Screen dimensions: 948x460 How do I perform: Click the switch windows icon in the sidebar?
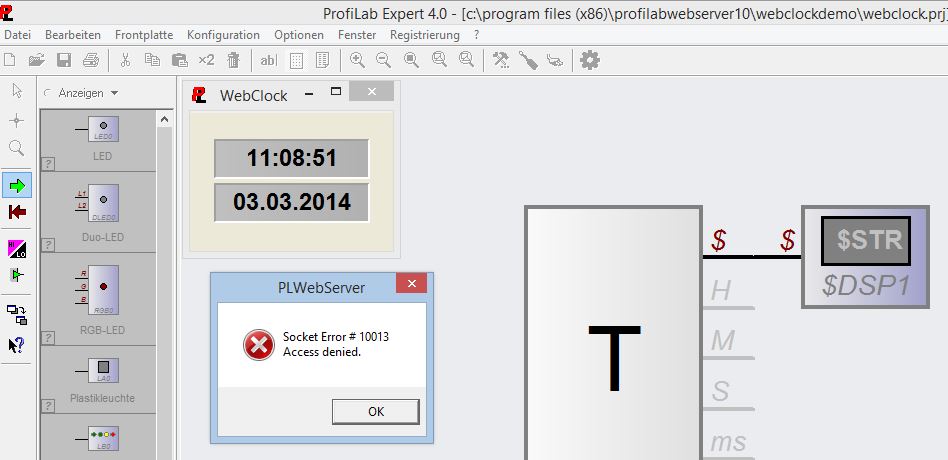point(17,314)
